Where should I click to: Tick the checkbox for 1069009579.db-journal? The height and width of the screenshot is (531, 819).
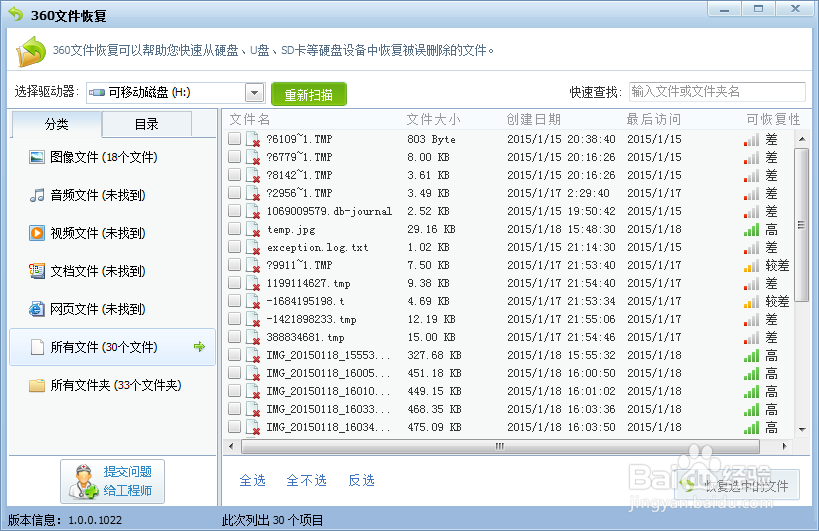pos(235,210)
